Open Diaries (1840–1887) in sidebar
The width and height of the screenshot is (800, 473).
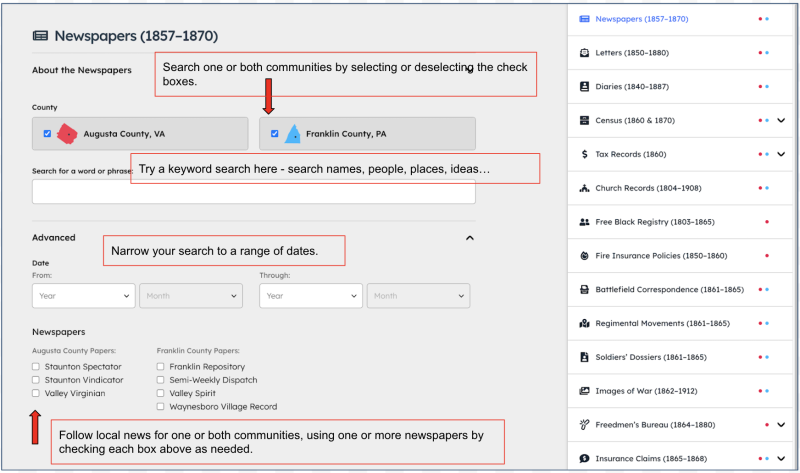tap(632, 86)
